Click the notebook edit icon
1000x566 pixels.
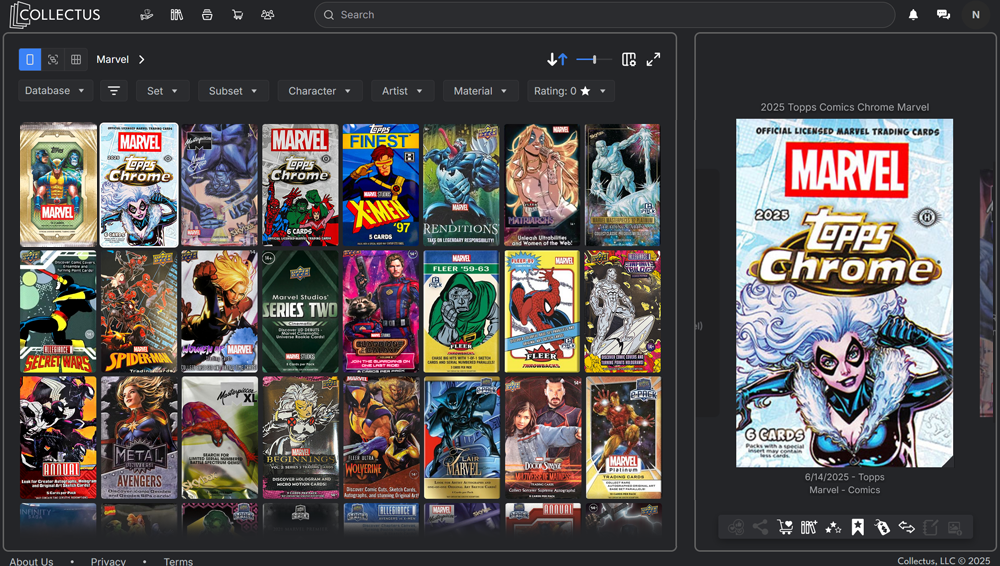[x=930, y=527]
